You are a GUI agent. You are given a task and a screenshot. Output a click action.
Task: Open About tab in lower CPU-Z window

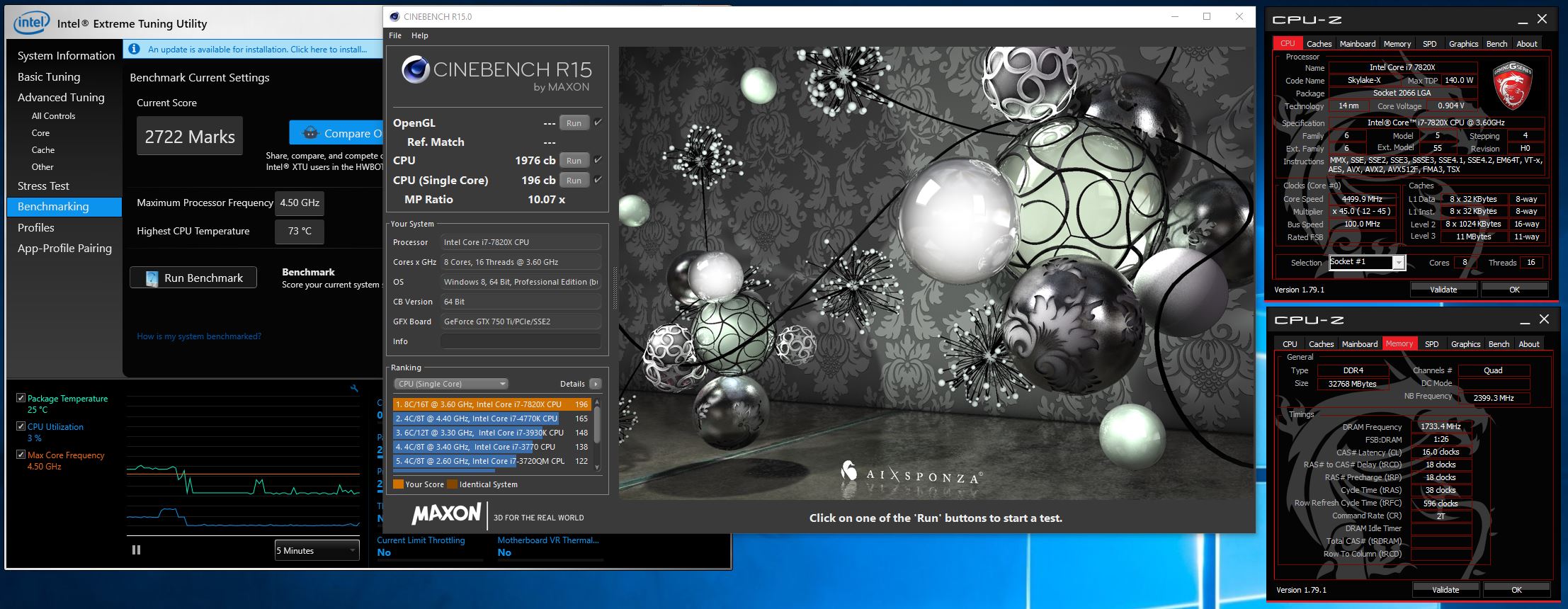click(1529, 344)
